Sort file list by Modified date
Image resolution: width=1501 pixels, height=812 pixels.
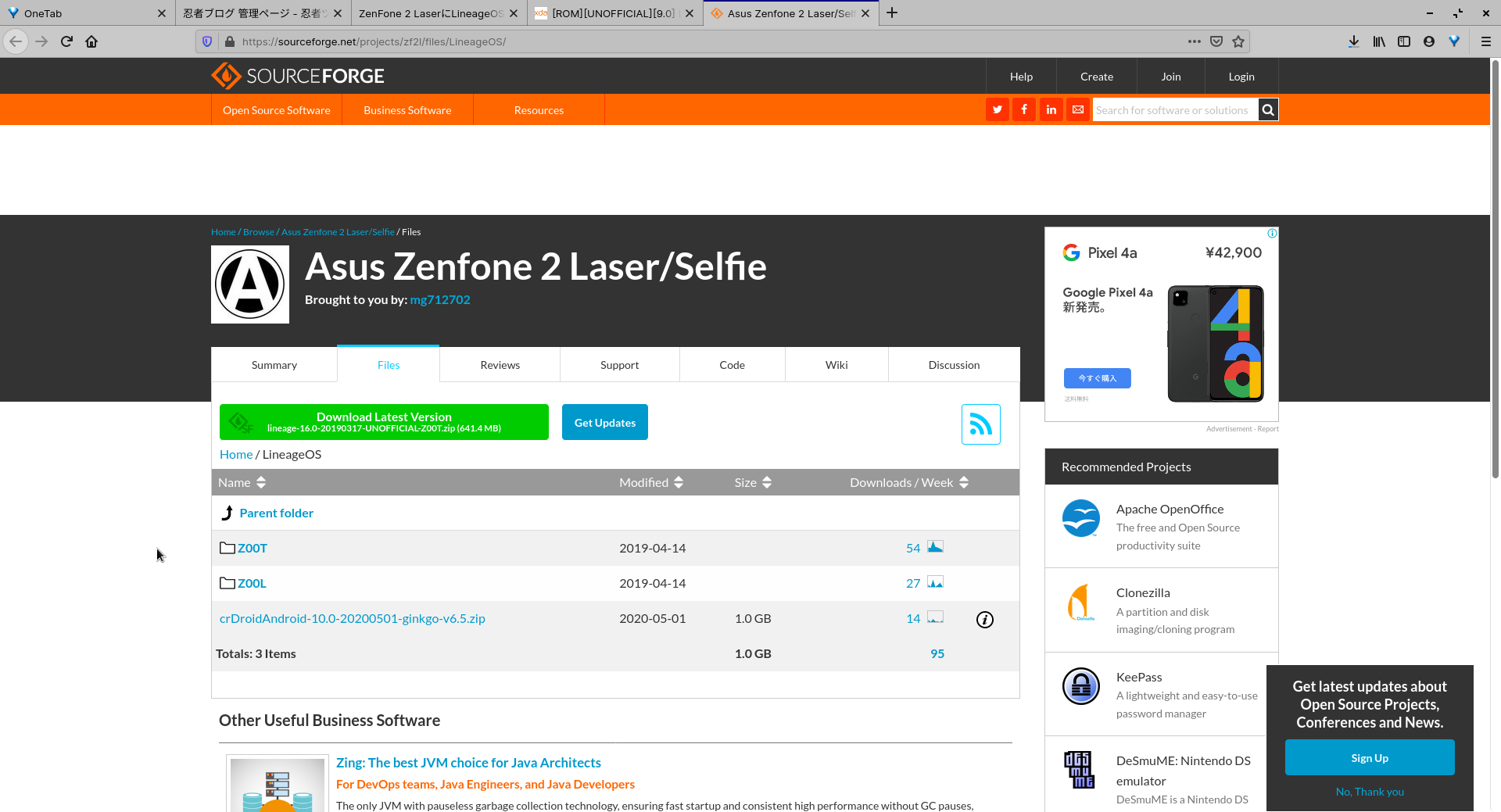click(x=651, y=482)
